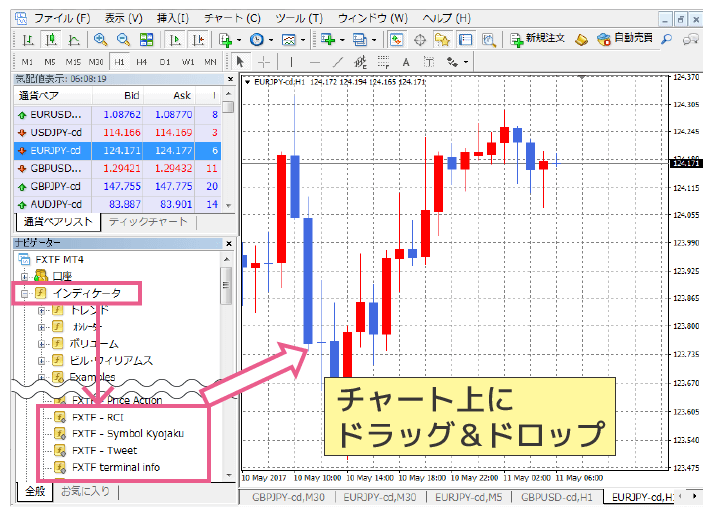Select the equidistant channel tool

click(360, 62)
